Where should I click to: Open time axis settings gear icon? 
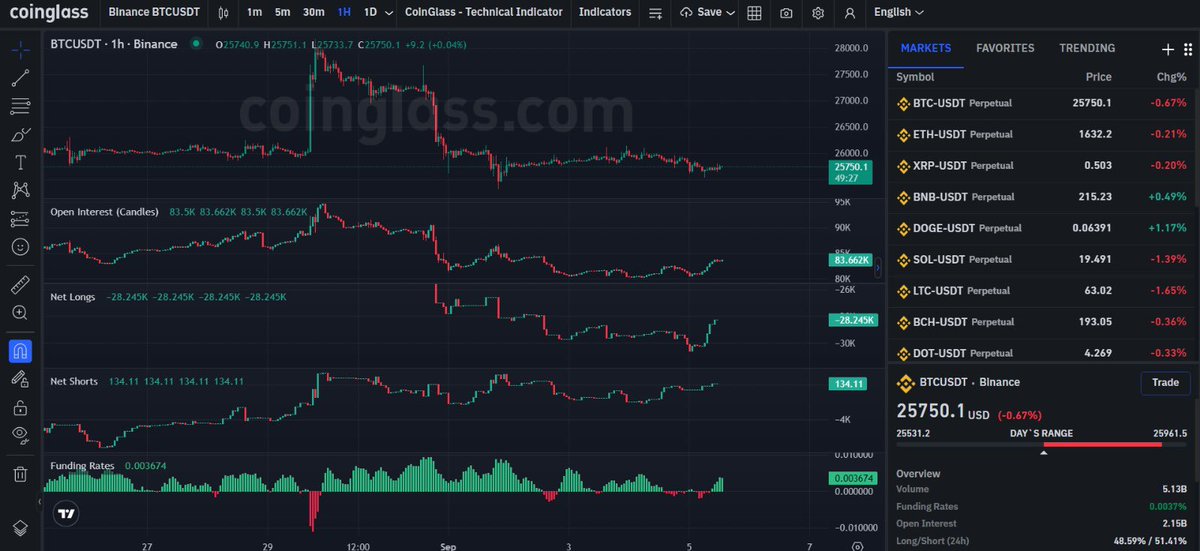coord(857,547)
